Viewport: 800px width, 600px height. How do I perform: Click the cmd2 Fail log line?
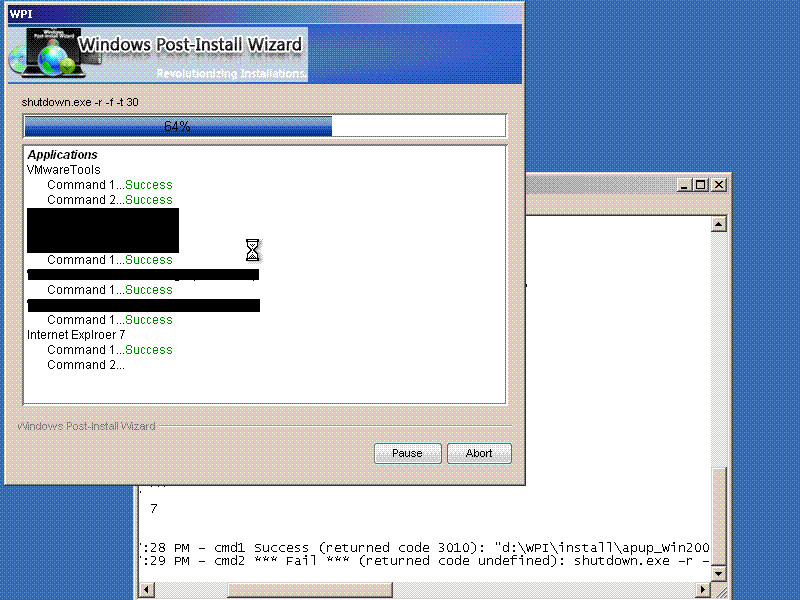tap(425, 561)
